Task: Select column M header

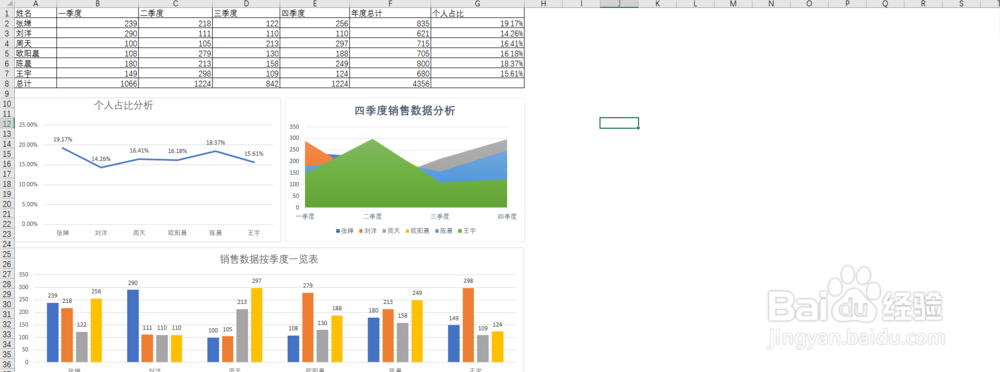Action: [x=733, y=4]
